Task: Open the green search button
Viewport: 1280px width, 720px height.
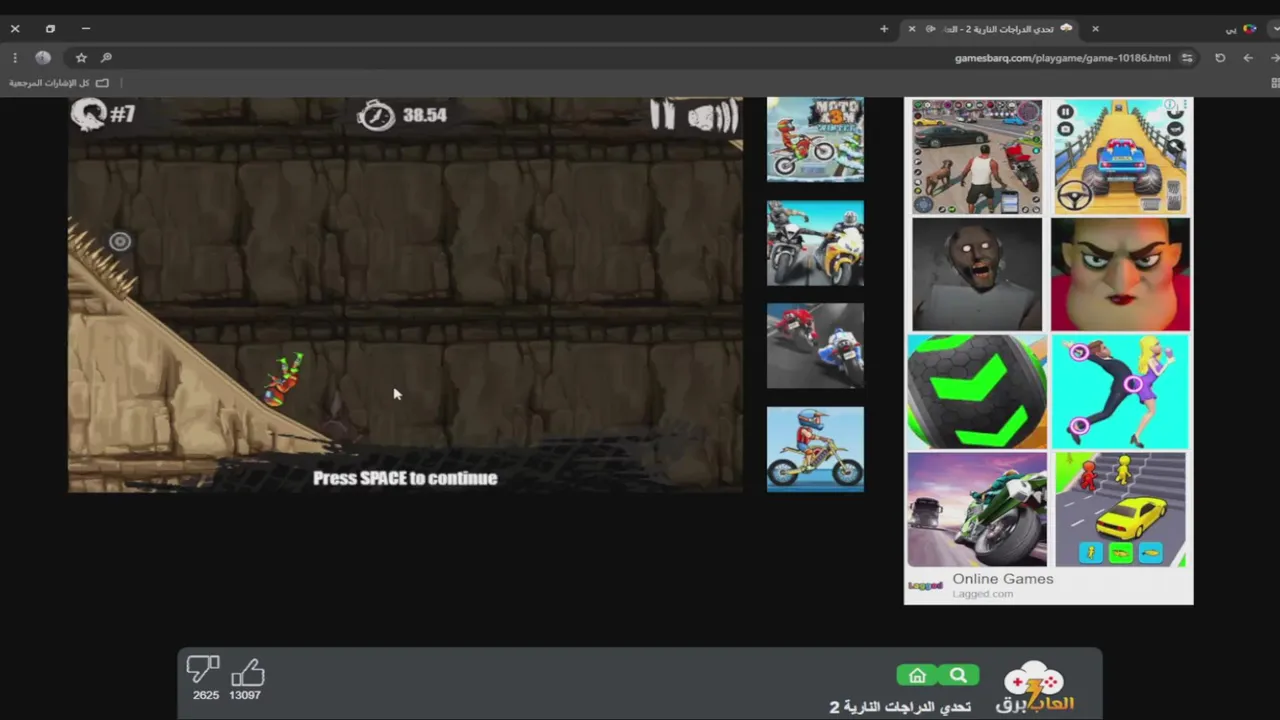Action: point(958,676)
